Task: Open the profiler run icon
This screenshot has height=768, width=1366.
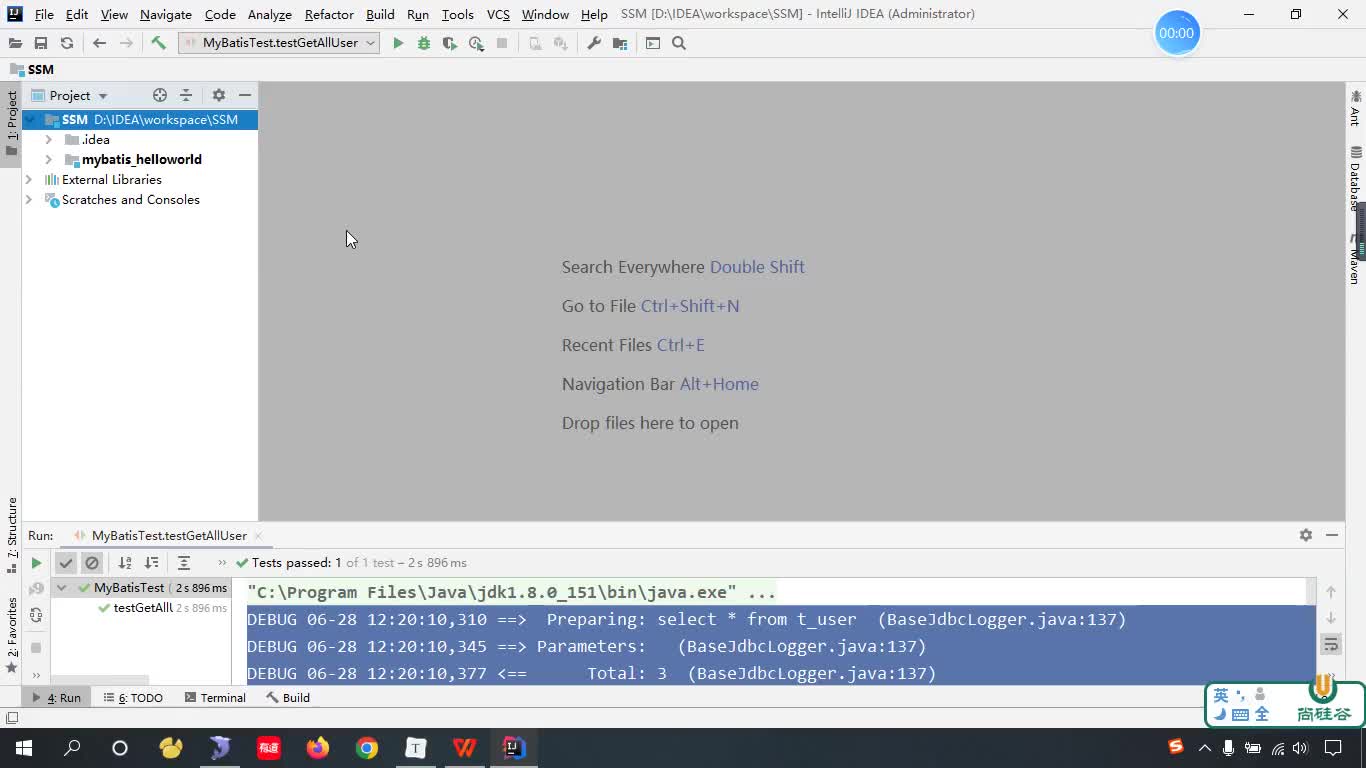Action: pyautogui.click(x=476, y=43)
